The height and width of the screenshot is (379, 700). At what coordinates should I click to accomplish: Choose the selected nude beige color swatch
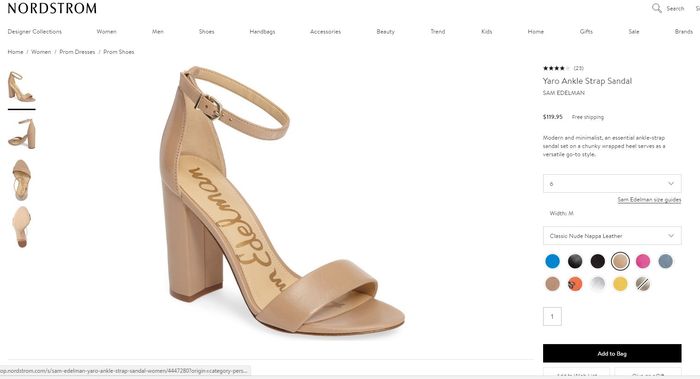(620, 261)
